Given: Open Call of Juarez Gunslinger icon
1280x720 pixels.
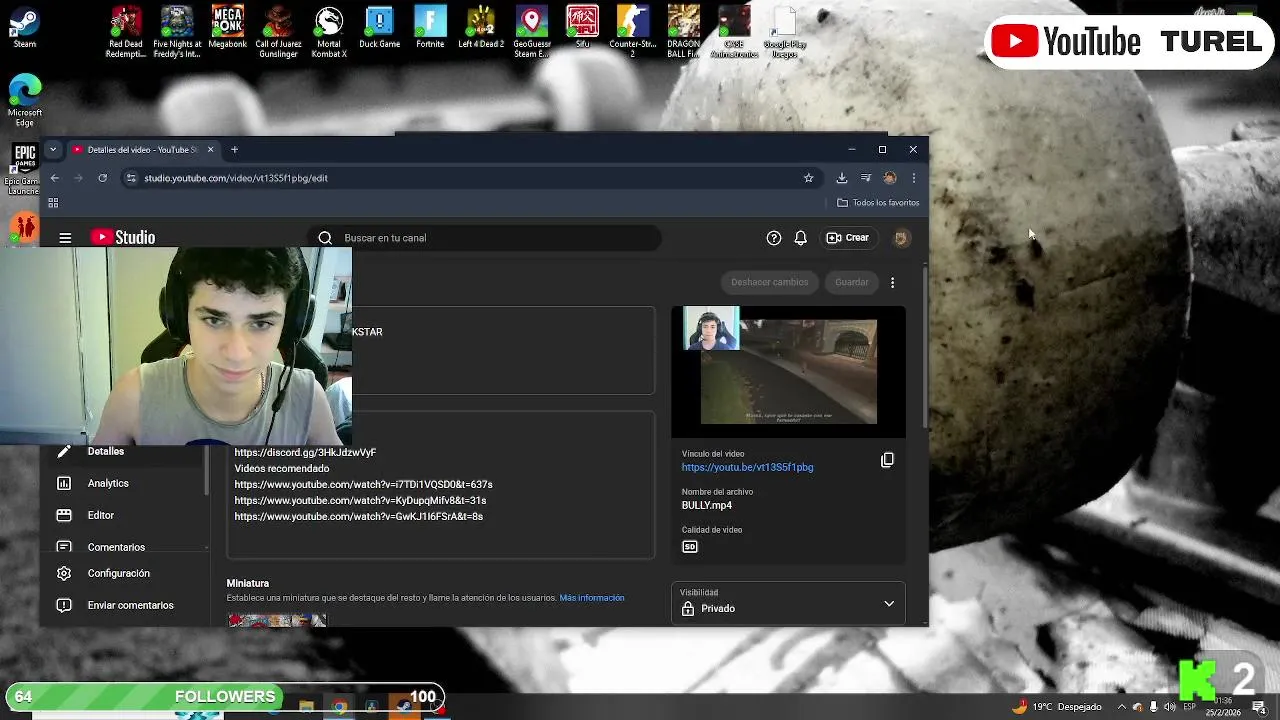Looking at the screenshot, I should [x=278, y=32].
